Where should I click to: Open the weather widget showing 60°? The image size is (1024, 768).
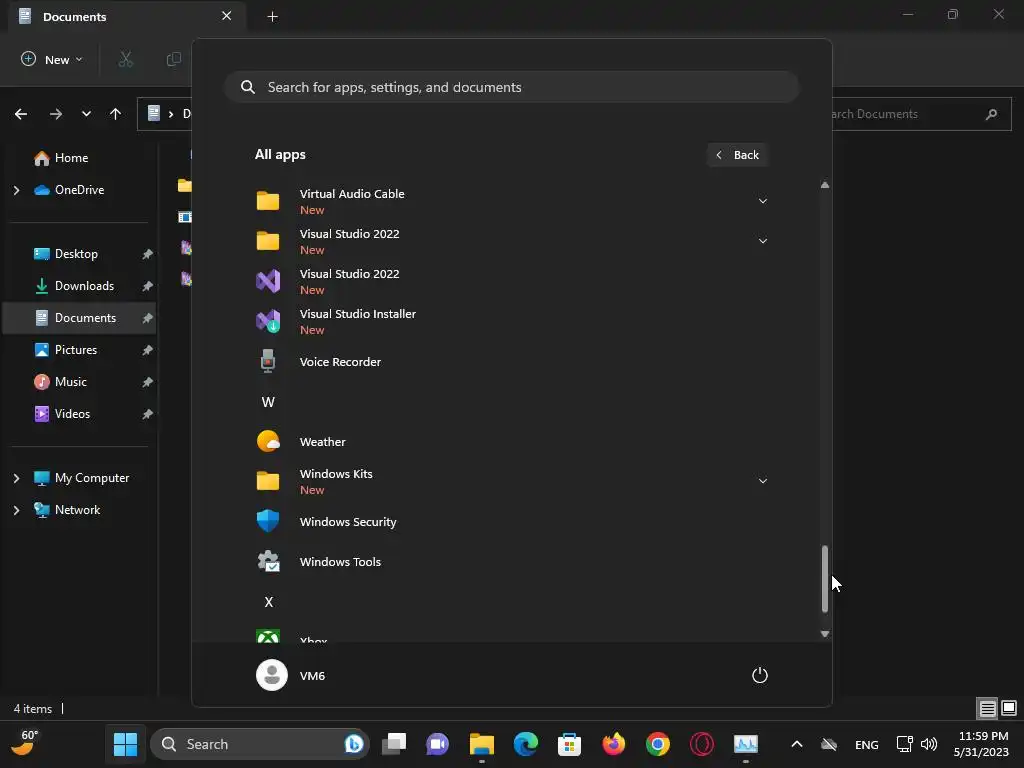[x=25, y=743]
